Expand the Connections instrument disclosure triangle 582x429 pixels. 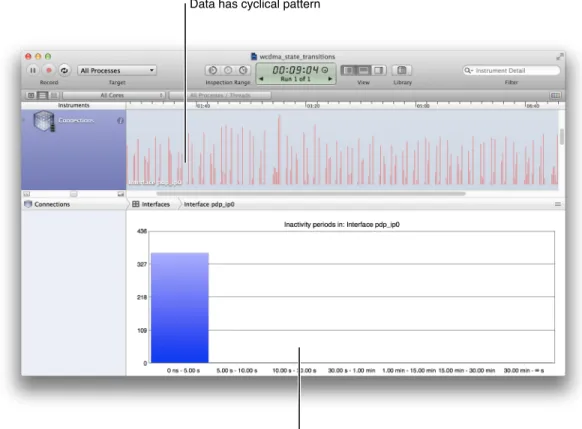click(x=24, y=120)
